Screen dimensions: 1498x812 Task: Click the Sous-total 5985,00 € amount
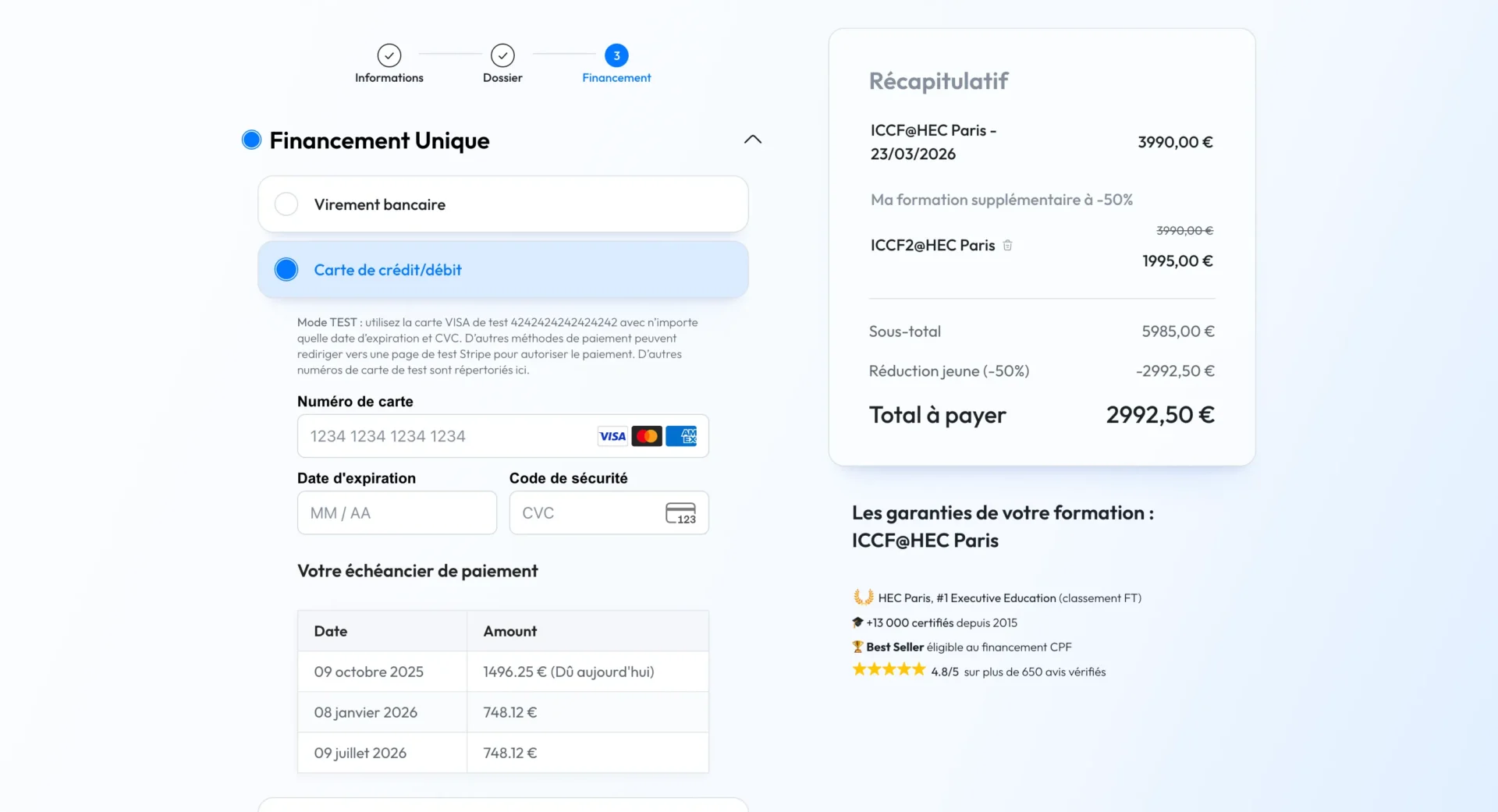pyautogui.click(x=1178, y=332)
